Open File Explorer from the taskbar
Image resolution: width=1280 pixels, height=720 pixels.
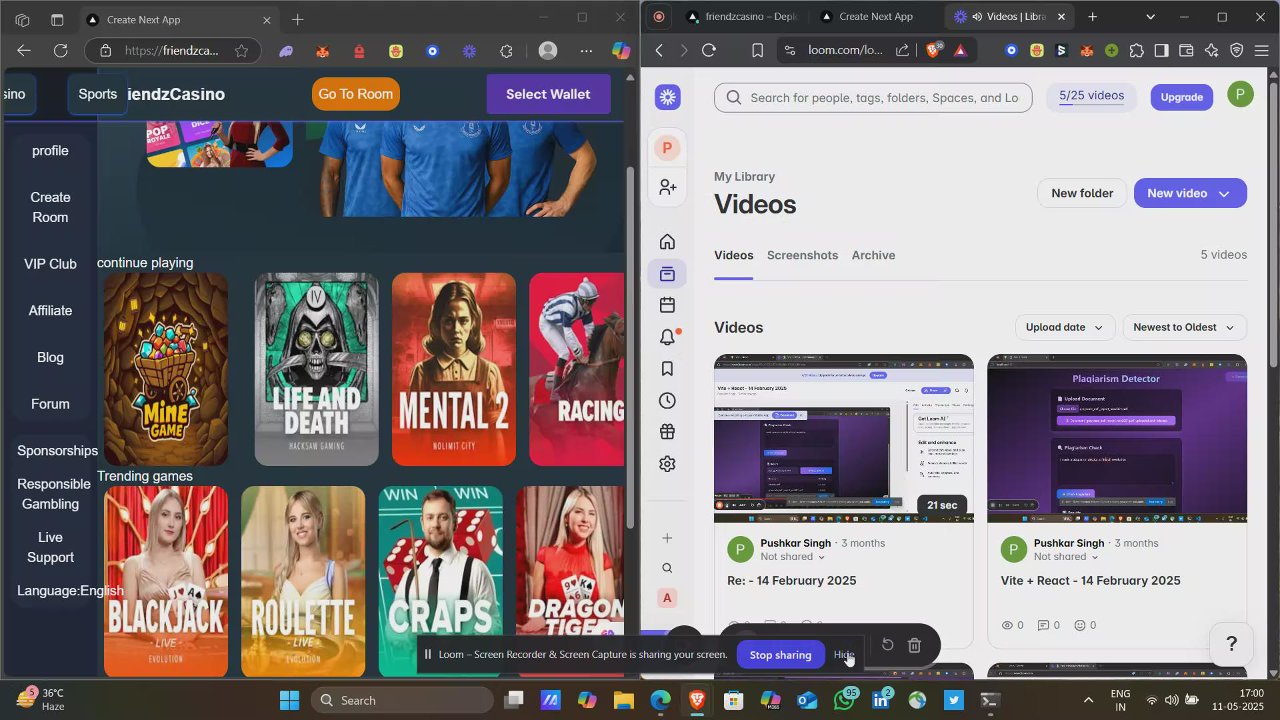pyautogui.click(x=623, y=700)
